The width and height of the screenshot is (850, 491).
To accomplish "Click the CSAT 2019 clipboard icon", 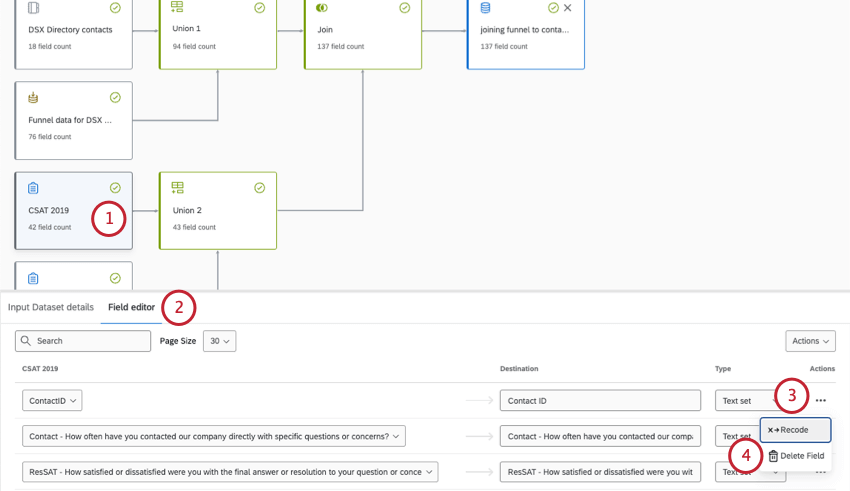I will point(33,188).
